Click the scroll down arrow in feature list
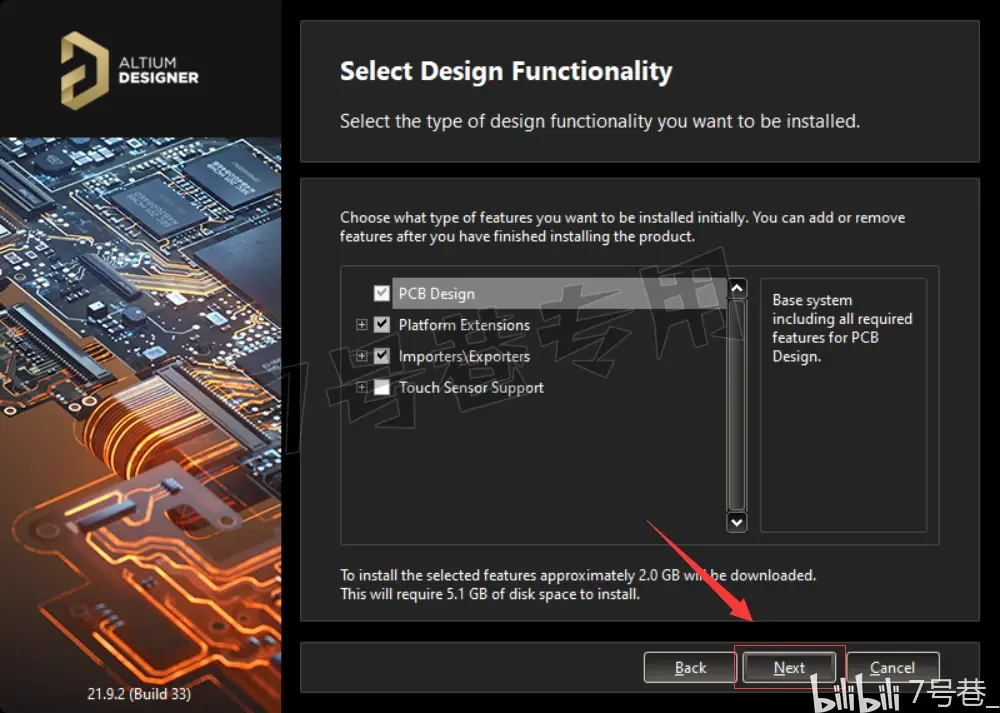Image resolution: width=1000 pixels, height=713 pixels. tap(737, 522)
